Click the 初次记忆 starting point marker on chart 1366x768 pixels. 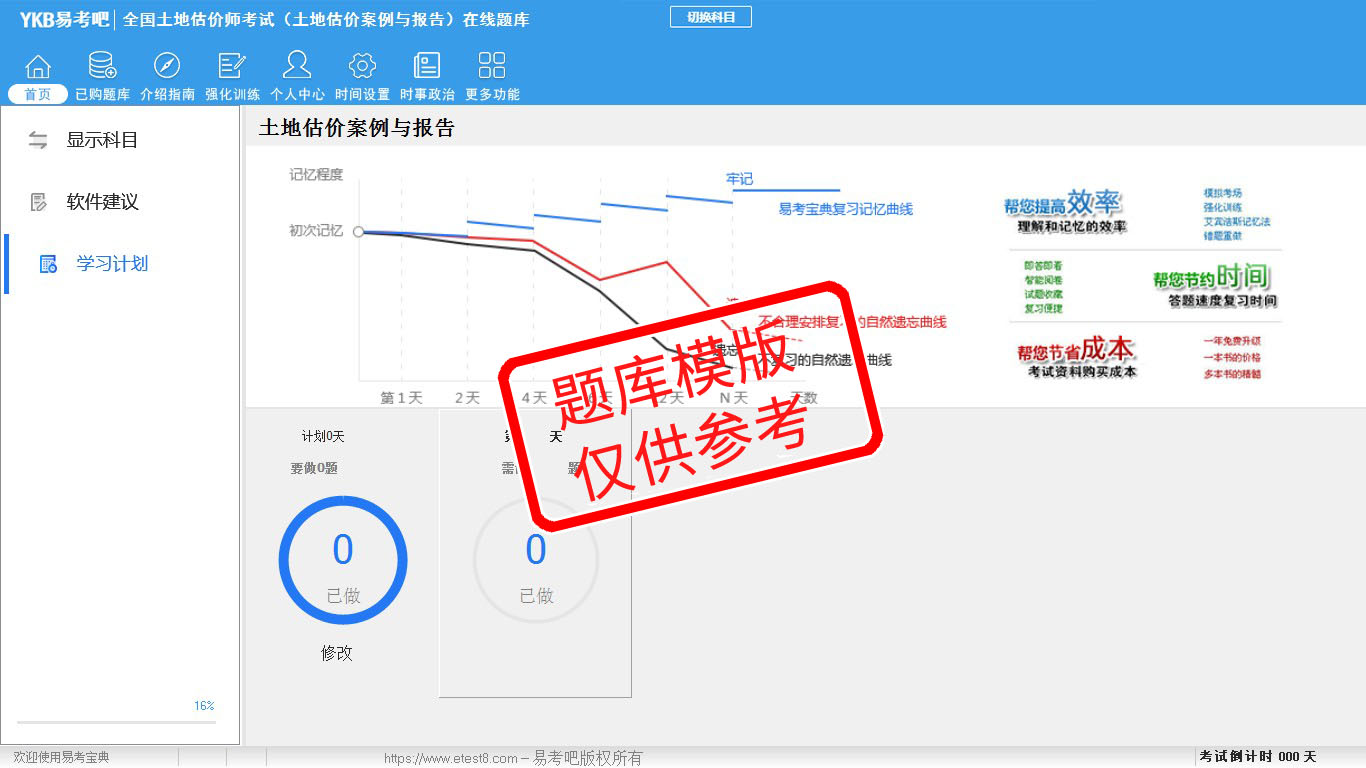(358, 231)
